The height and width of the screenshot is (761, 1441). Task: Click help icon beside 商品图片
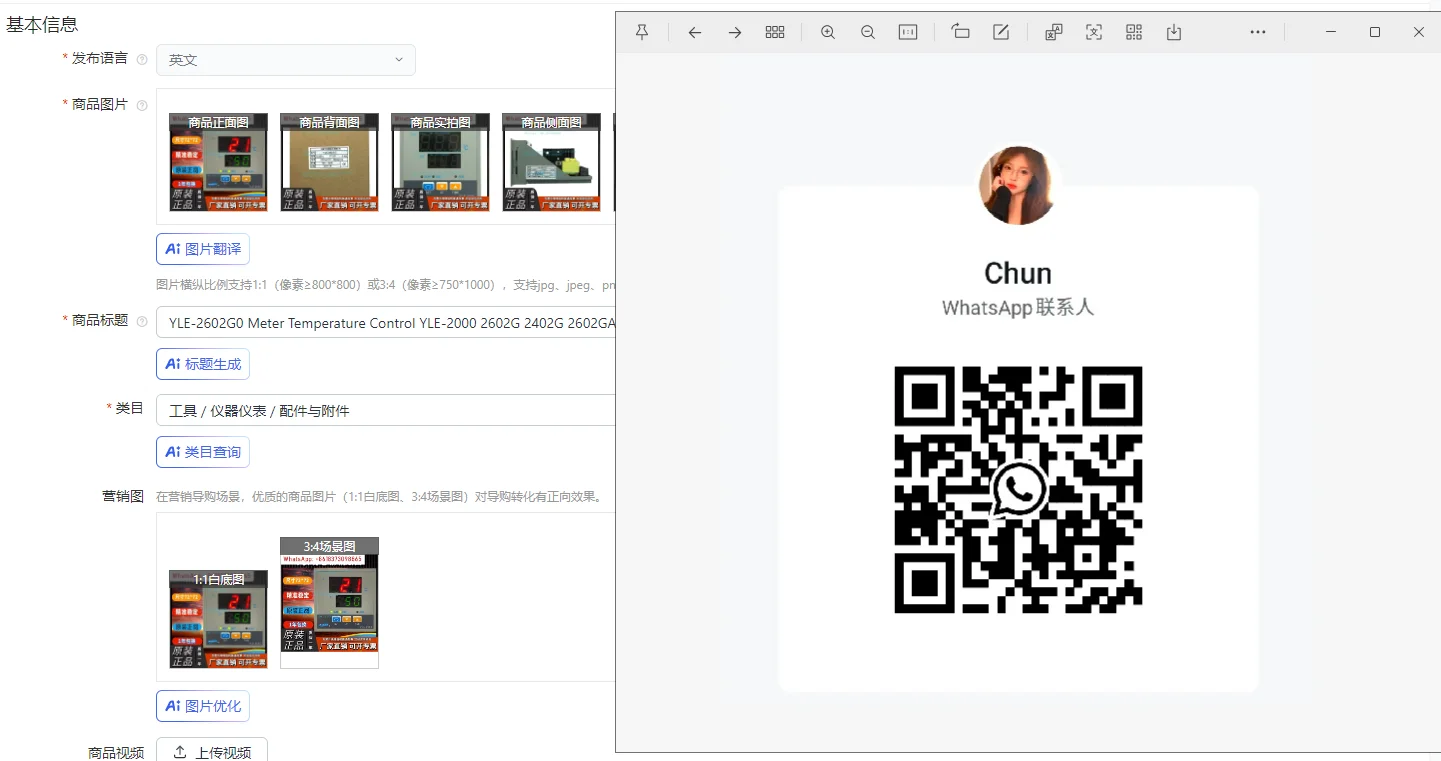tap(142, 105)
